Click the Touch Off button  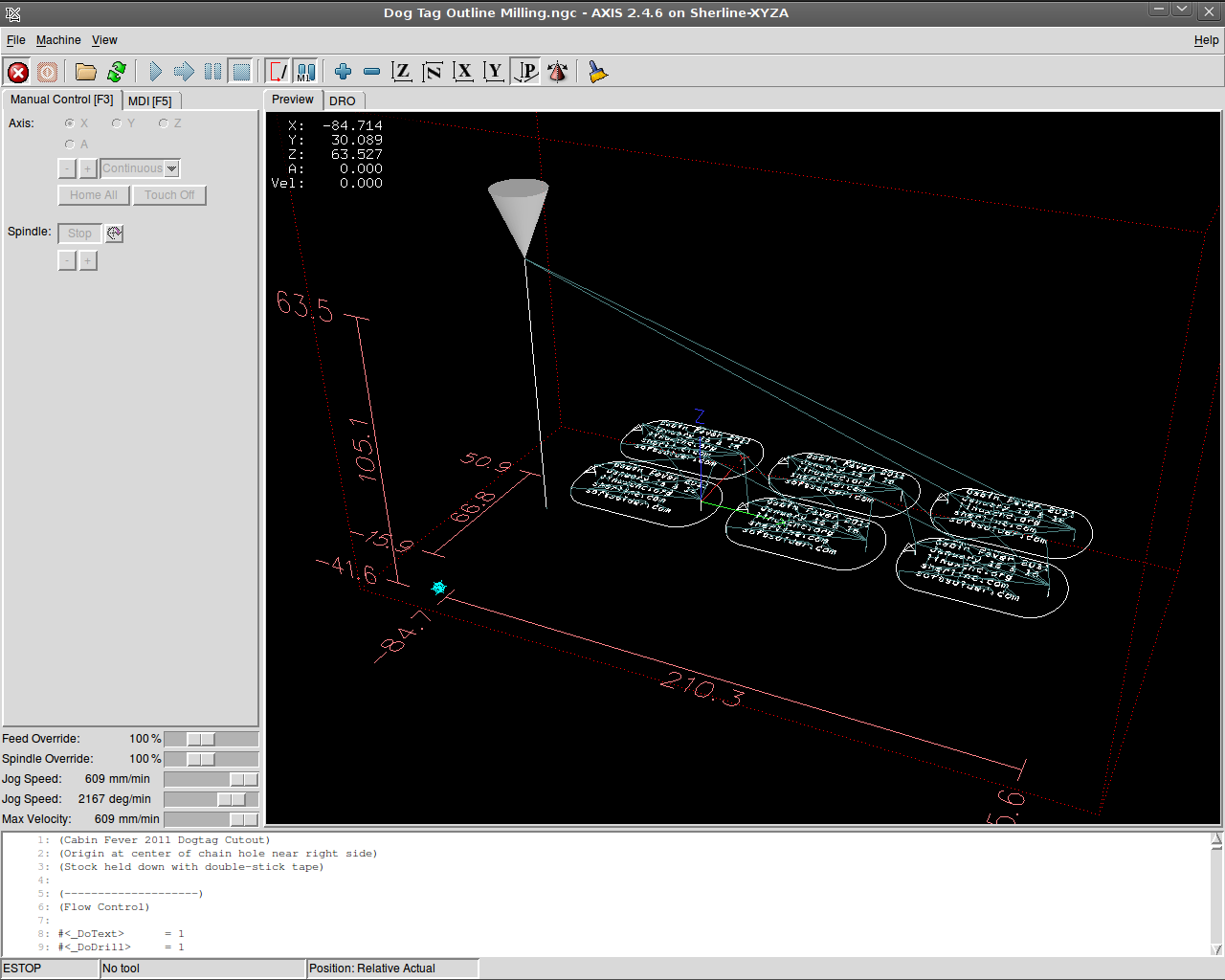(169, 195)
